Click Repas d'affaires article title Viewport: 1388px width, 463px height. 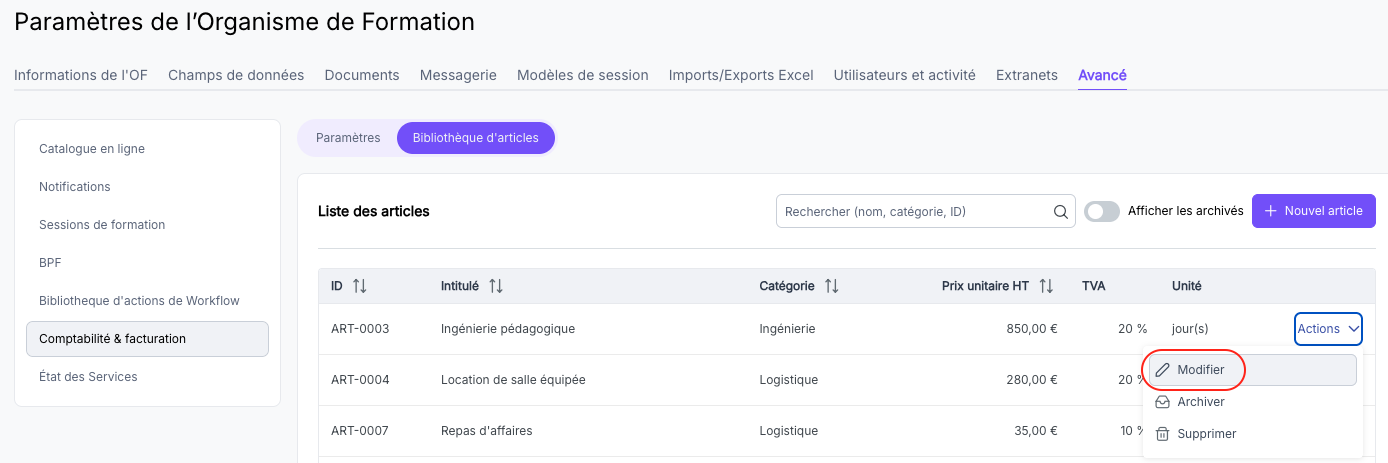(487, 431)
